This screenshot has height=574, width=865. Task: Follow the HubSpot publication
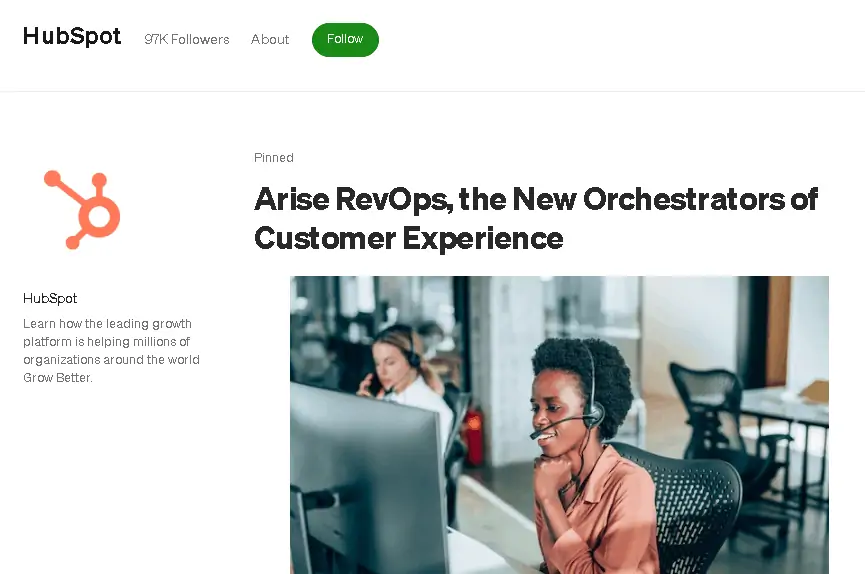tap(345, 40)
